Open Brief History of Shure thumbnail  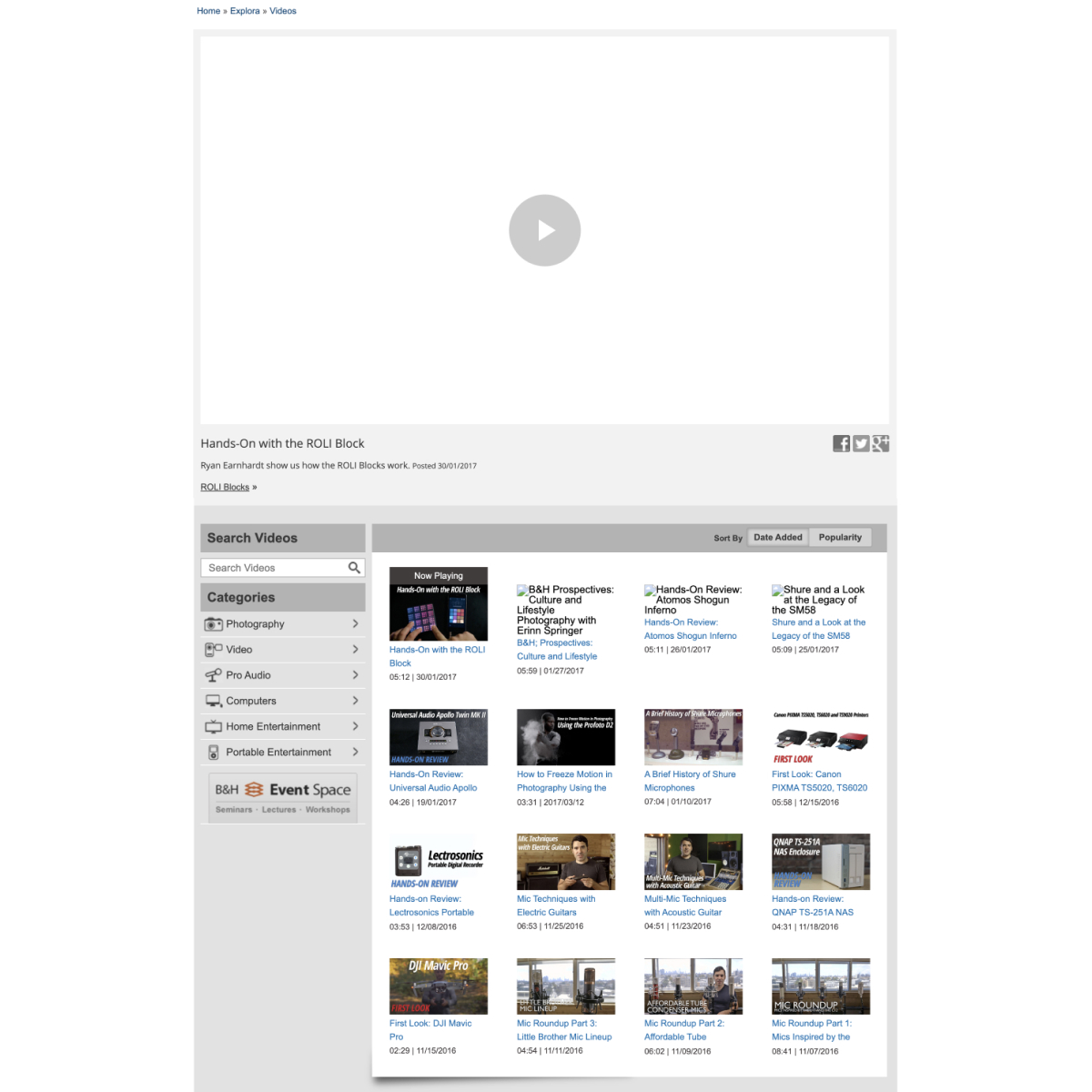pyautogui.click(x=693, y=737)
